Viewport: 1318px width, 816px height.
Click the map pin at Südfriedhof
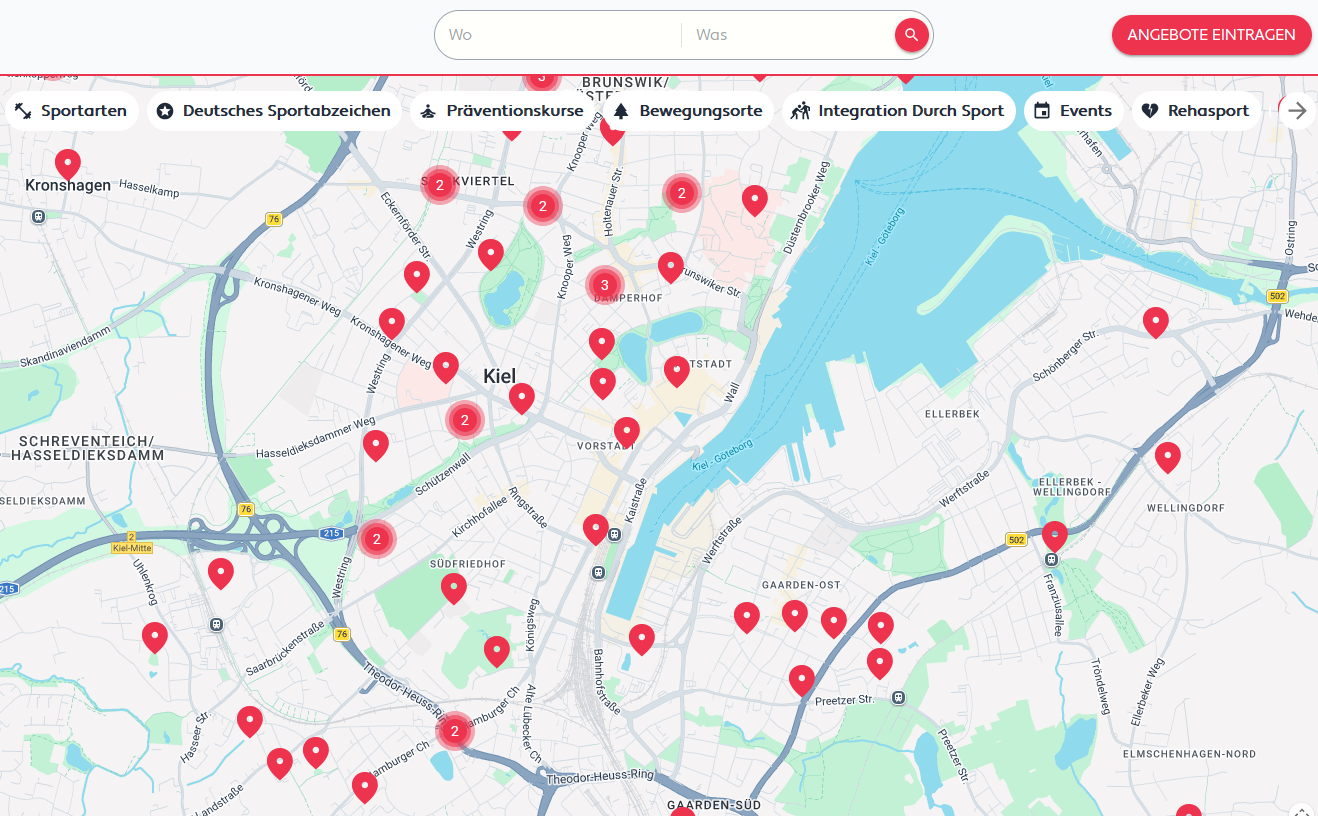454,588
